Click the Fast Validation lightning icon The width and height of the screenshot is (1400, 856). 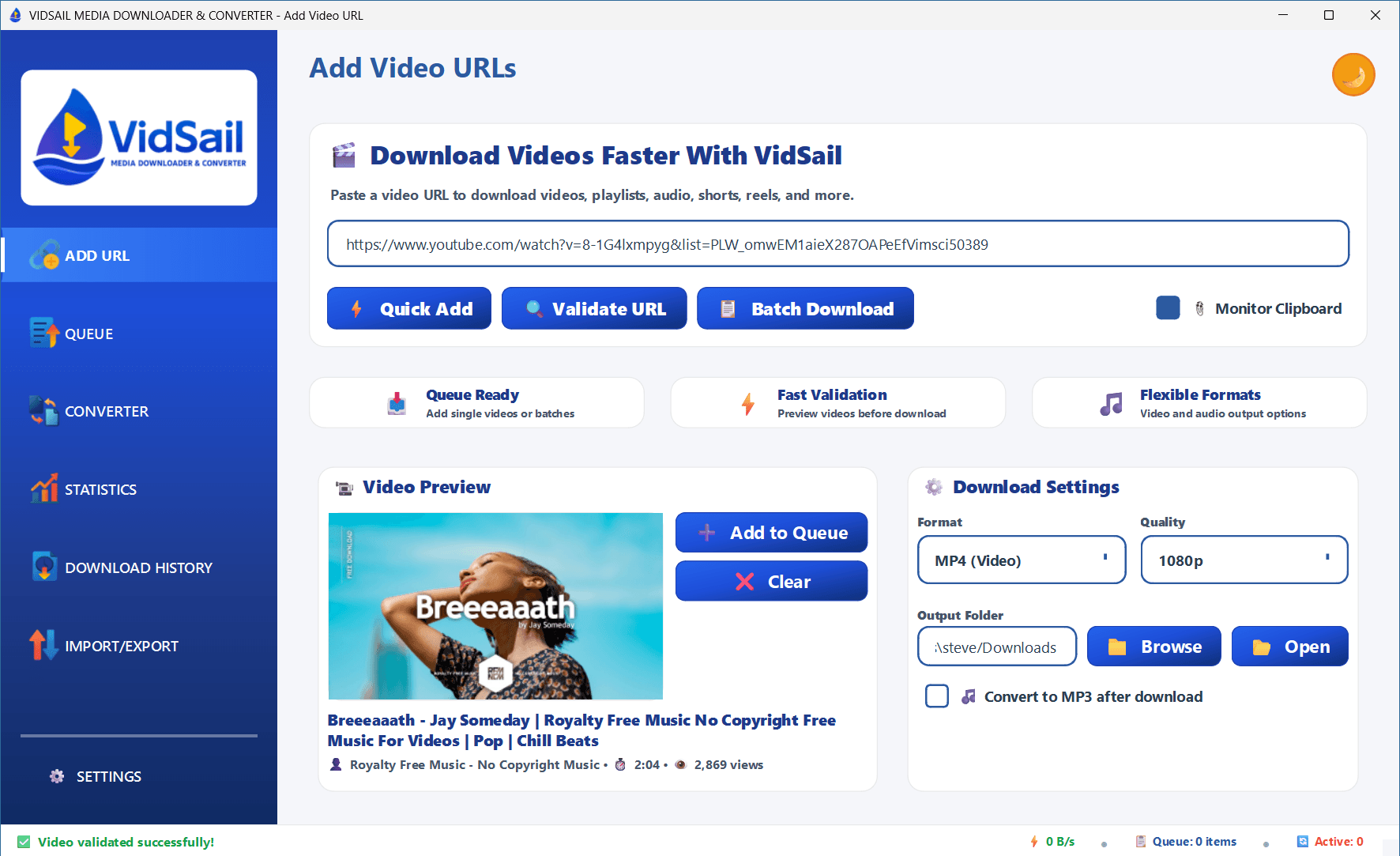point(748,404)
